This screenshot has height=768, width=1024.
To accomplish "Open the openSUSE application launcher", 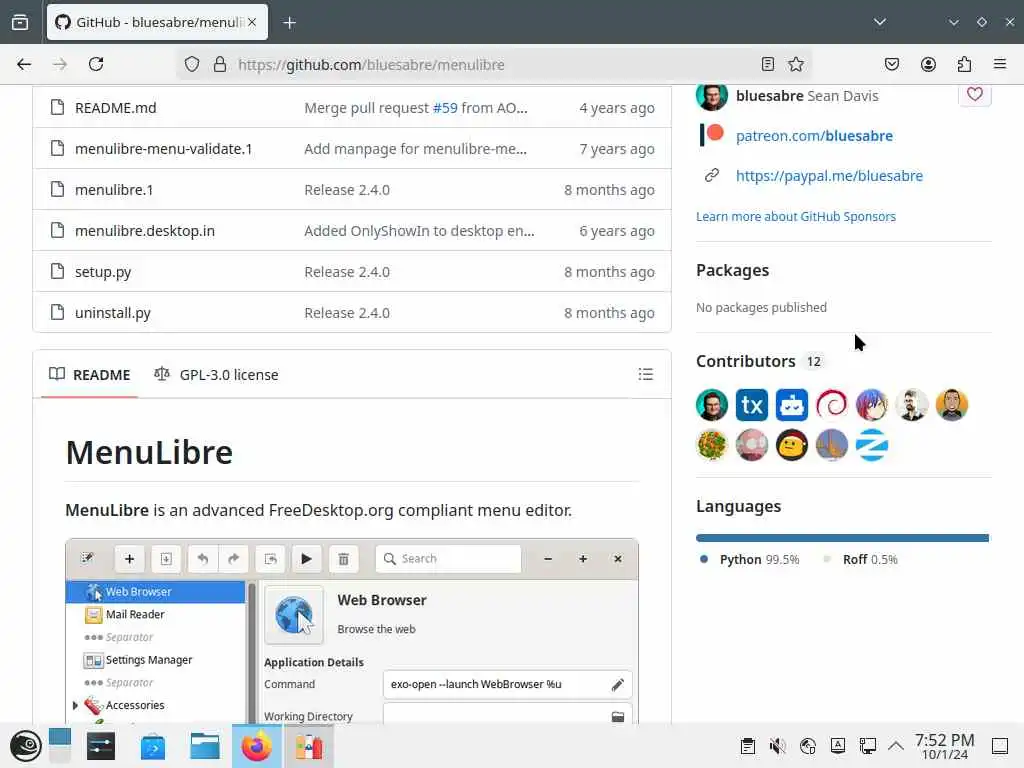I will (x=25, y=746).
